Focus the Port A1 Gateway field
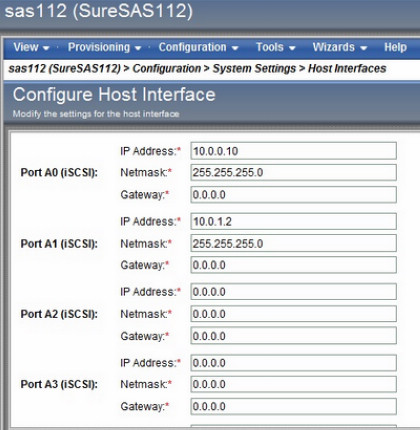The width and height of the screenshot is (420, 430). click(x=294, y=265)
